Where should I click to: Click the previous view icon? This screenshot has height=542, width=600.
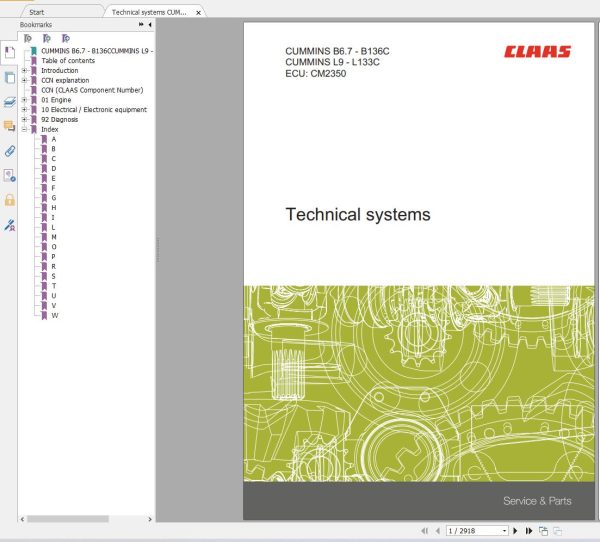click(x=543, y=531)
